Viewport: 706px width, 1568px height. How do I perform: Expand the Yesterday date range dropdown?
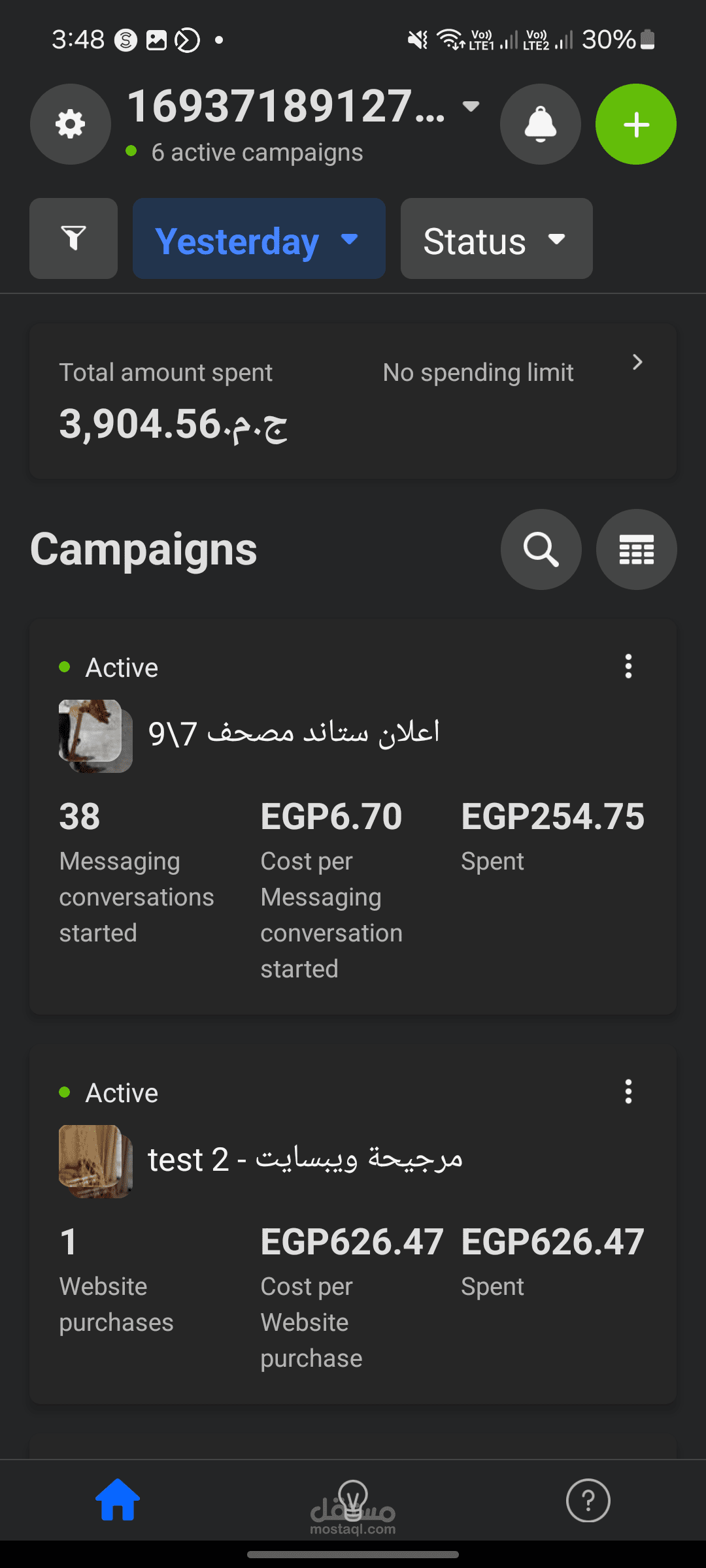(x=259, y=239)
